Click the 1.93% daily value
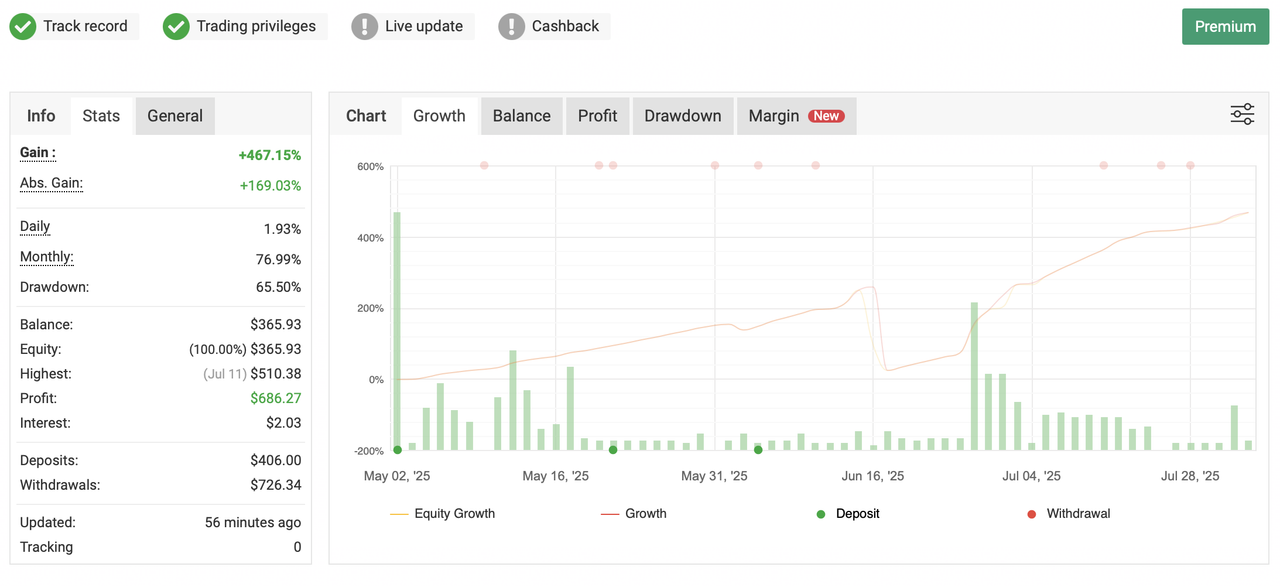 pyautogui.click(x=283, y=229)
